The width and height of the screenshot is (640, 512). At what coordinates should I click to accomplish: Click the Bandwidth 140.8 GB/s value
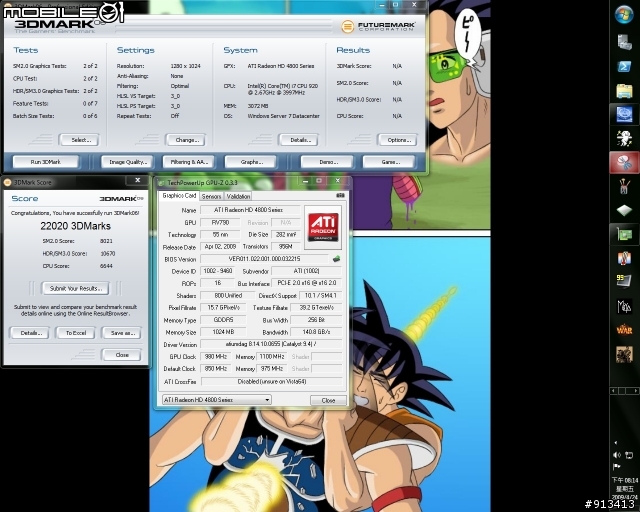coord(316,332)
